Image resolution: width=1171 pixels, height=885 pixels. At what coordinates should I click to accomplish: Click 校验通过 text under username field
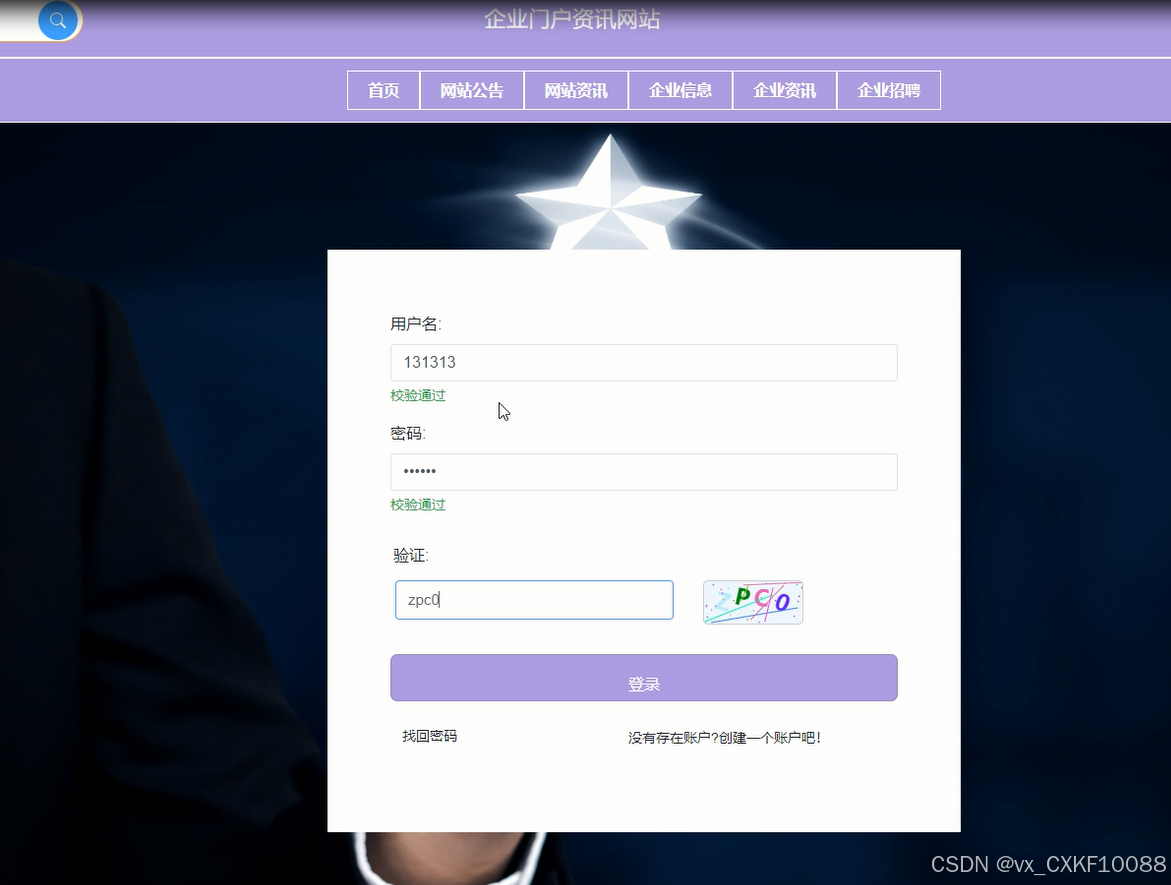point(418,396)
